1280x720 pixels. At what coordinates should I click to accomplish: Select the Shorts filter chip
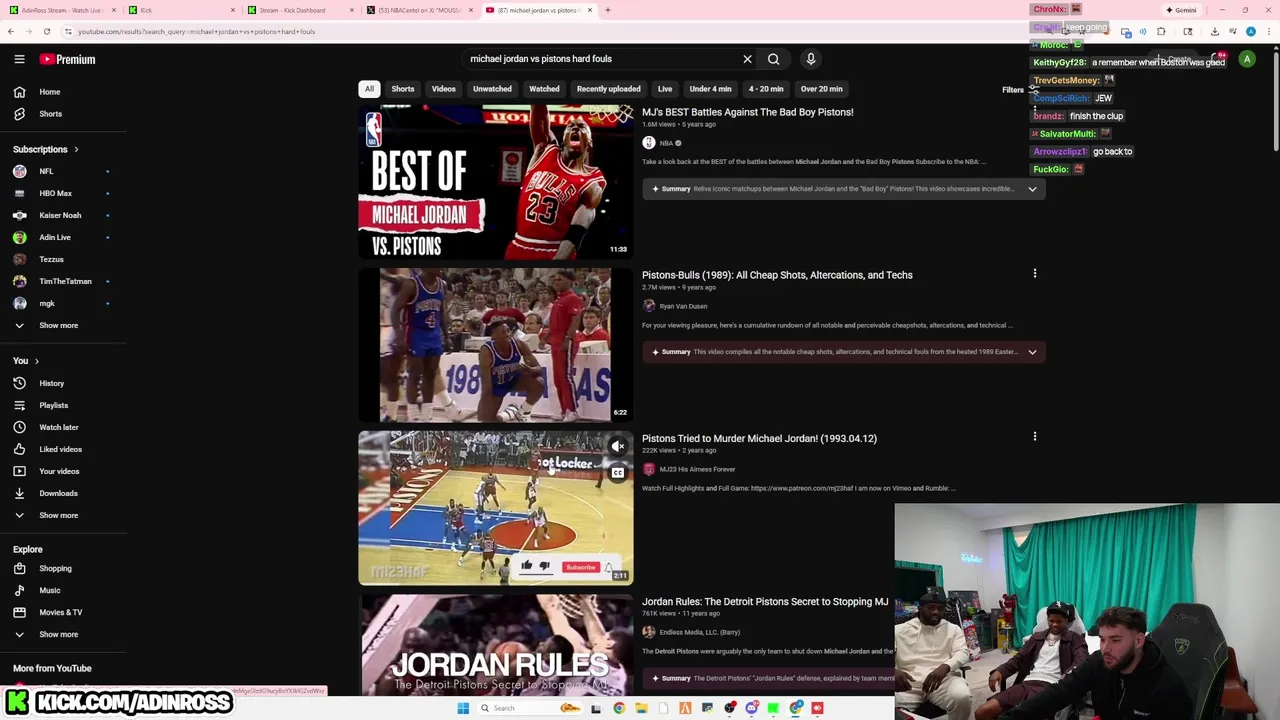pos(403,89)
